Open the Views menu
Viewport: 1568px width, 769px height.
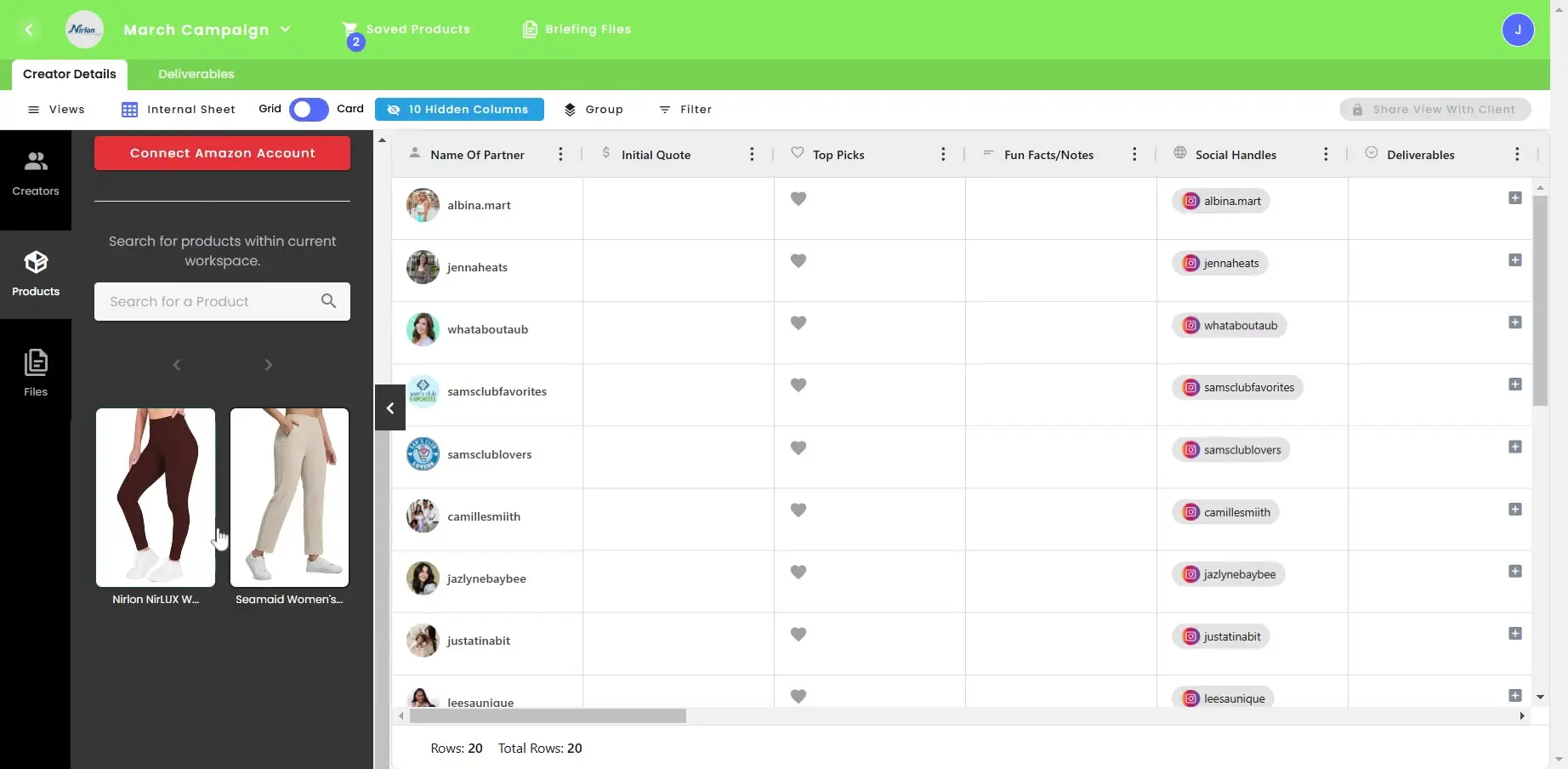57,109
